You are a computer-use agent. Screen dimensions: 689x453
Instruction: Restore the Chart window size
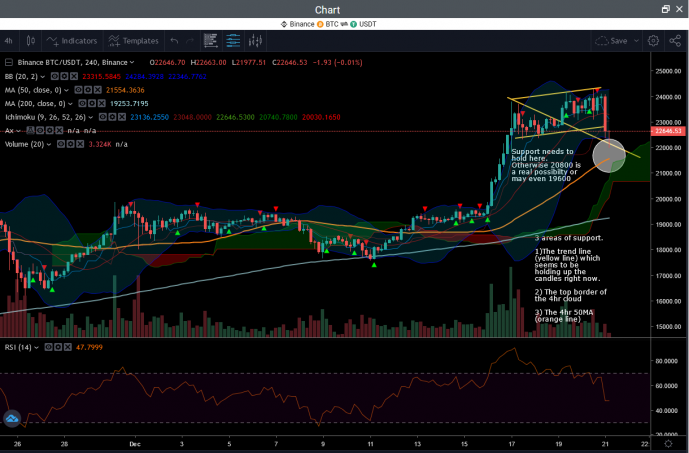pyautogui.click(x=666, y=9)
